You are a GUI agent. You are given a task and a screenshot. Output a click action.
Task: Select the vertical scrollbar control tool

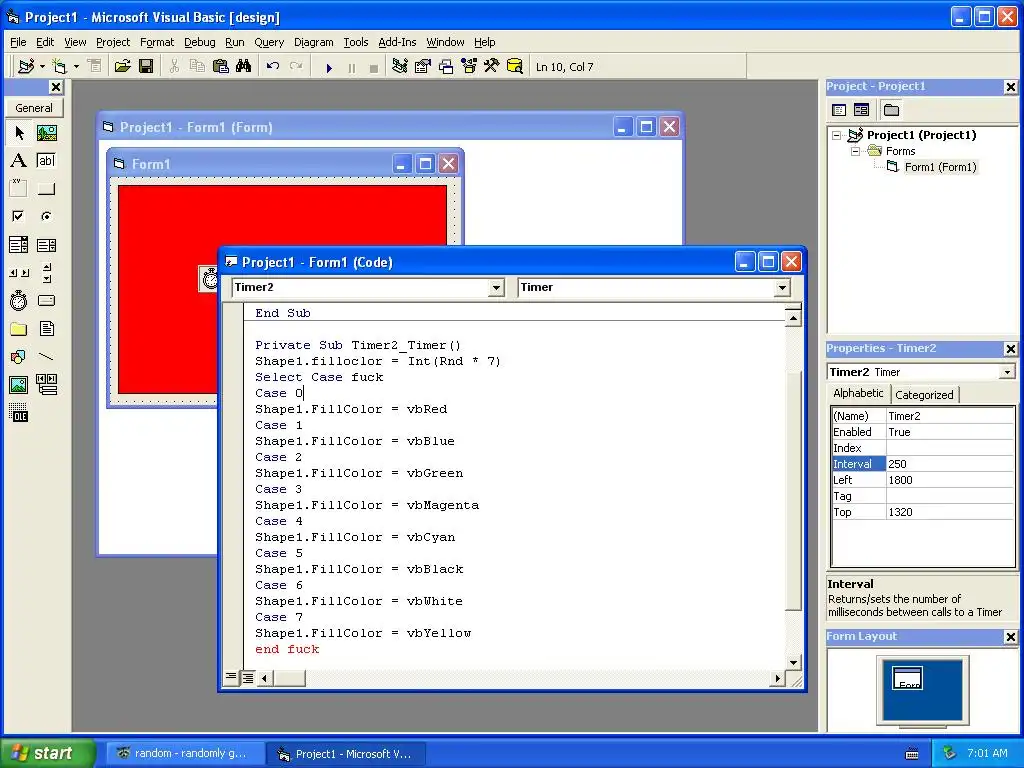(46, 273)
